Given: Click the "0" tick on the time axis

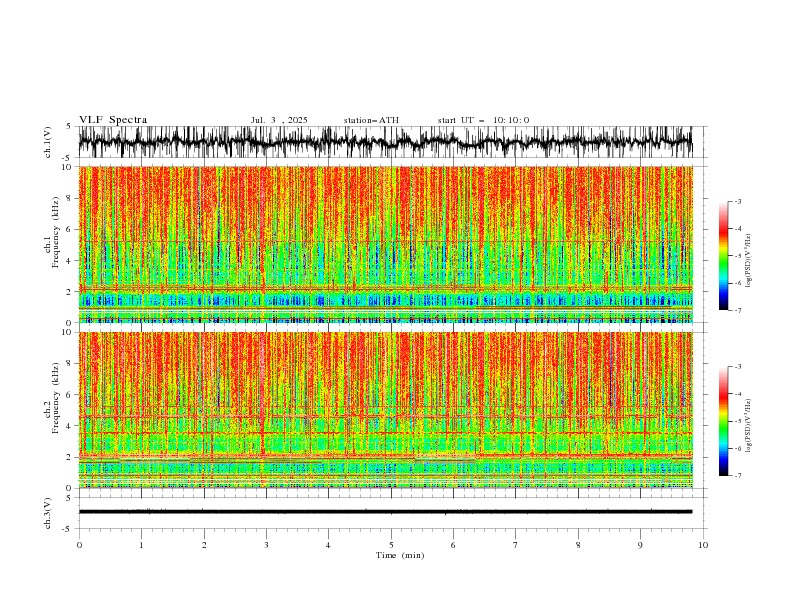Looking at the screenshot, I should coord(79,545).
